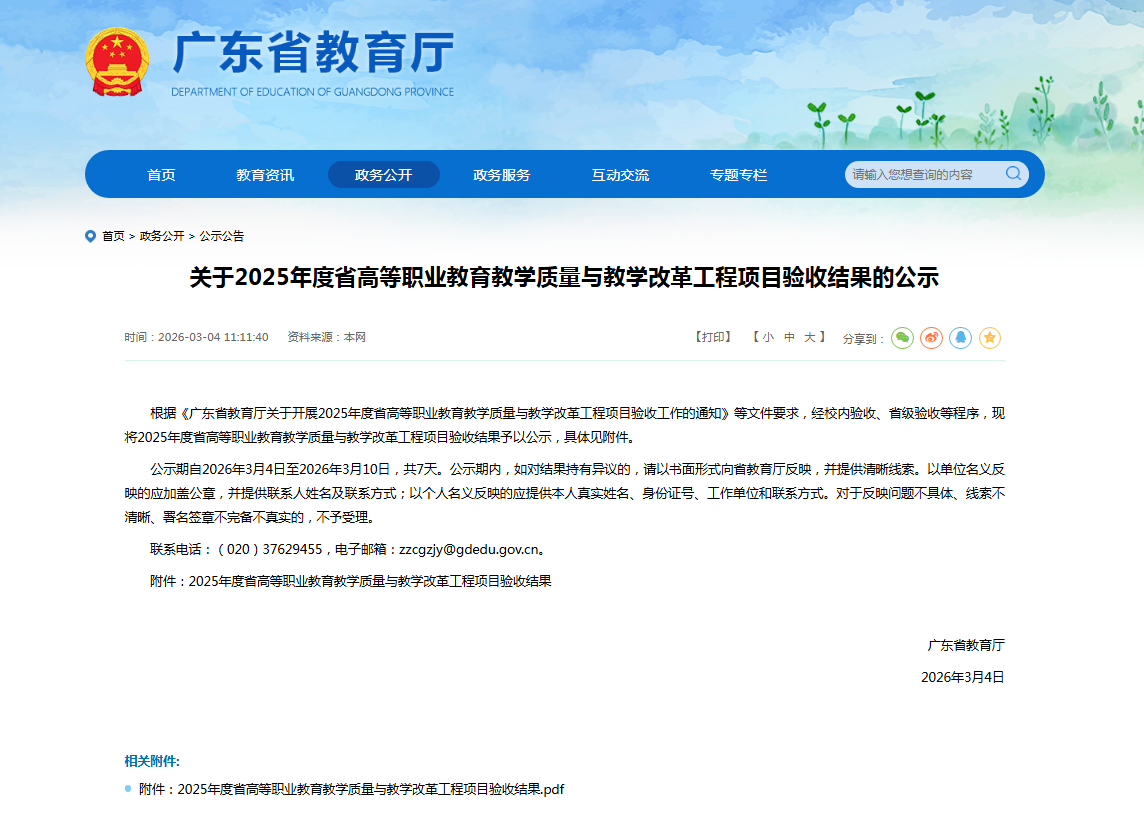Set font size to small (小)
1144x822 pixels.
coord(767,337)
